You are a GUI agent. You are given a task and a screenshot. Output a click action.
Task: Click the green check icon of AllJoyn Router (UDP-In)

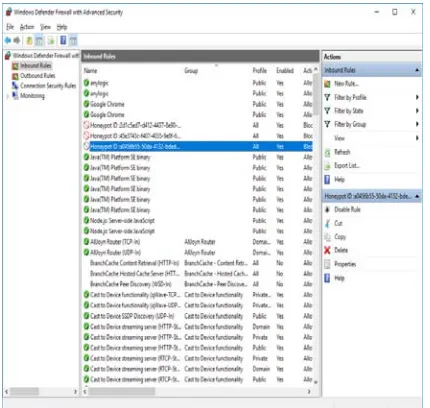86,252
